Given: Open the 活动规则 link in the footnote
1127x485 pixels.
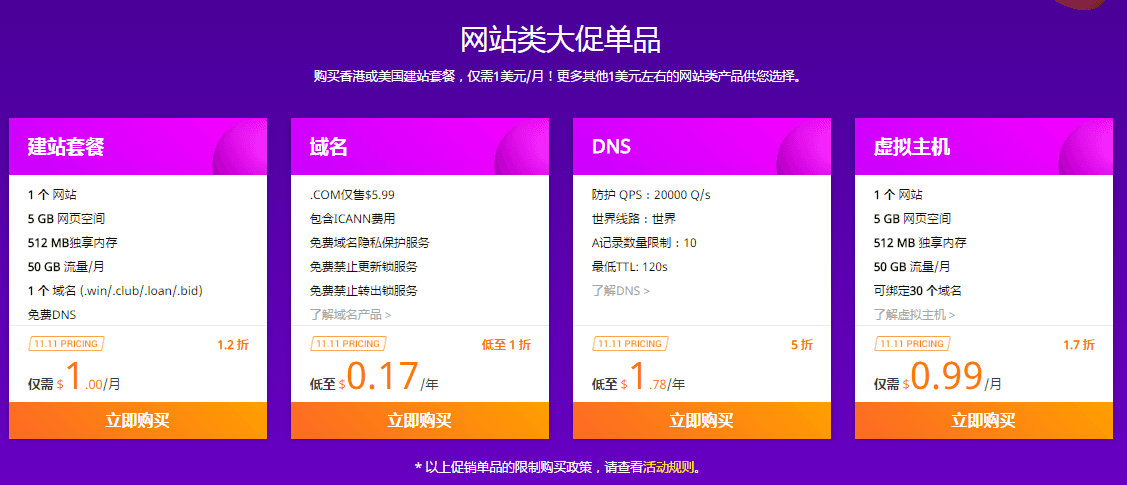Looking at the screenshot, I should 668,467.
